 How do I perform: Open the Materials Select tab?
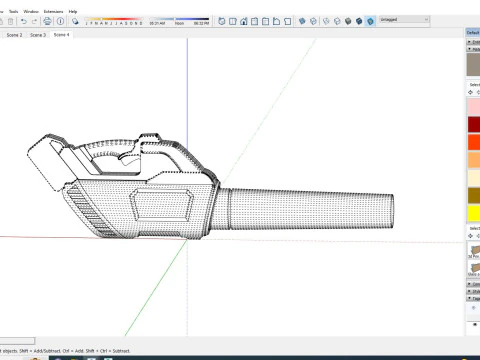pyautogui.click(x=475, y=85)
